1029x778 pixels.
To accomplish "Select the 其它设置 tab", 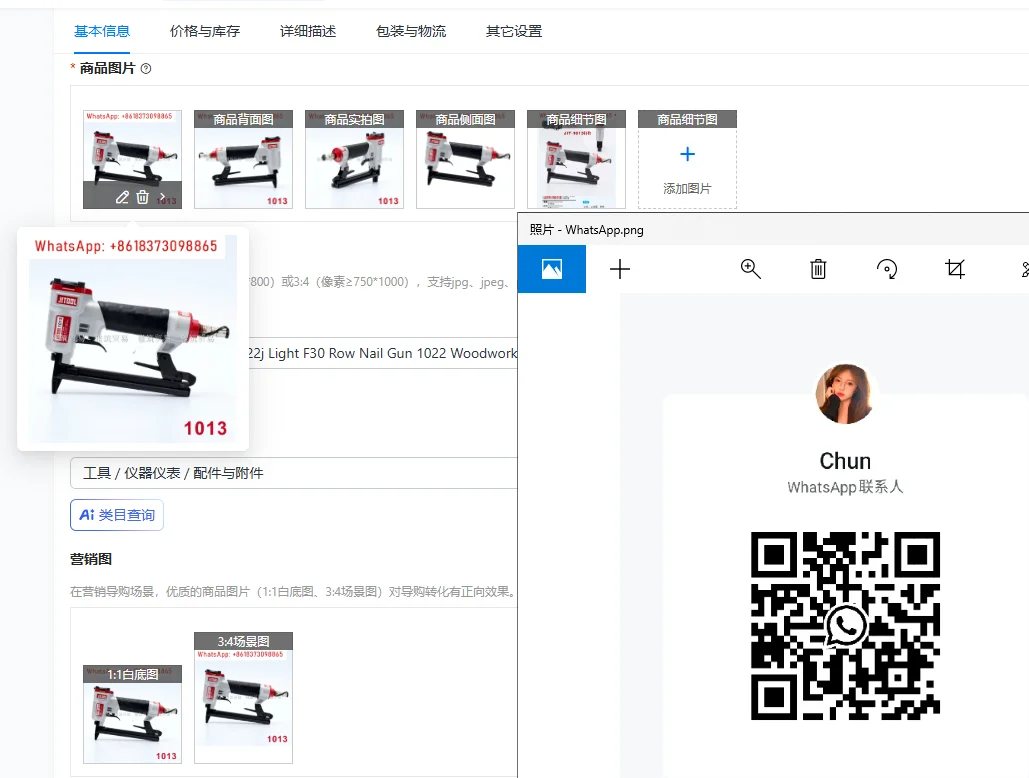I will (514, 31).
